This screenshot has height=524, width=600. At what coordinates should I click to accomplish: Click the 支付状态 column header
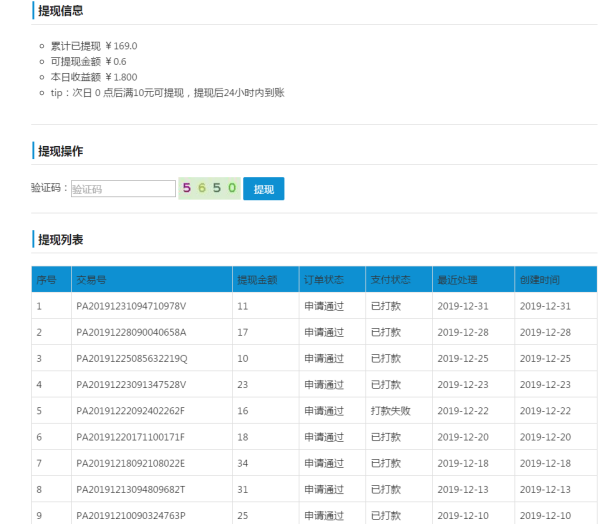tap(390, 280)
